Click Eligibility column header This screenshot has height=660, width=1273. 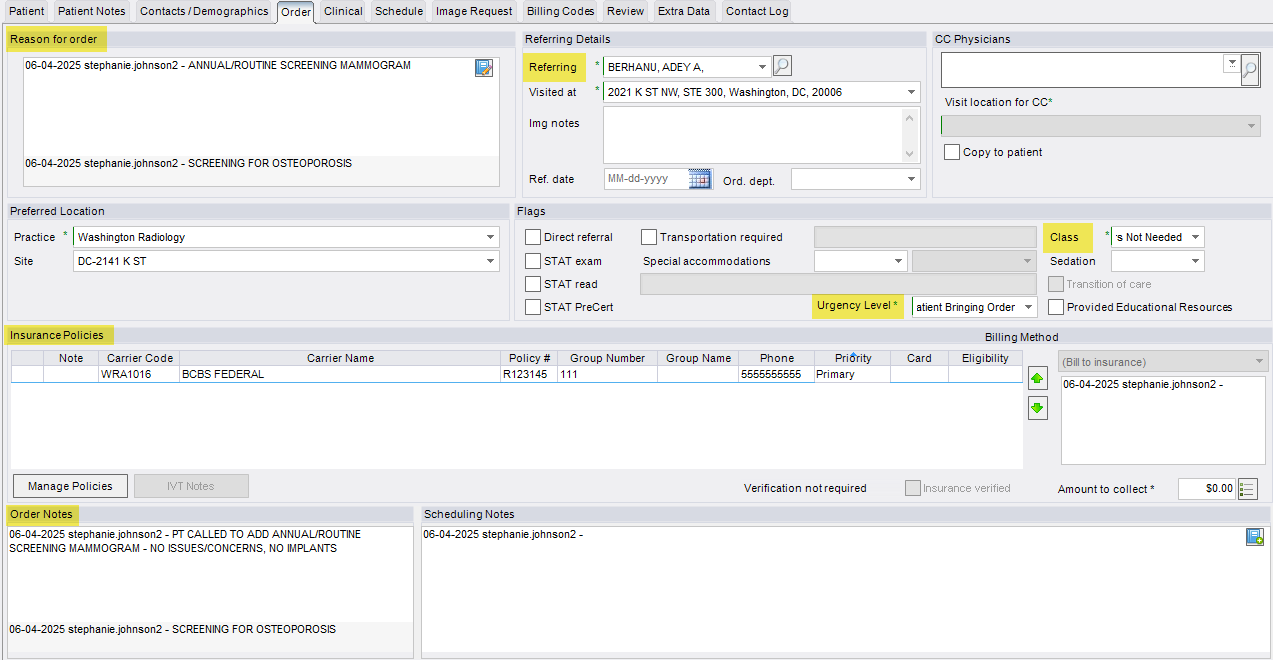pyautogui.click(x=985, y=358)
